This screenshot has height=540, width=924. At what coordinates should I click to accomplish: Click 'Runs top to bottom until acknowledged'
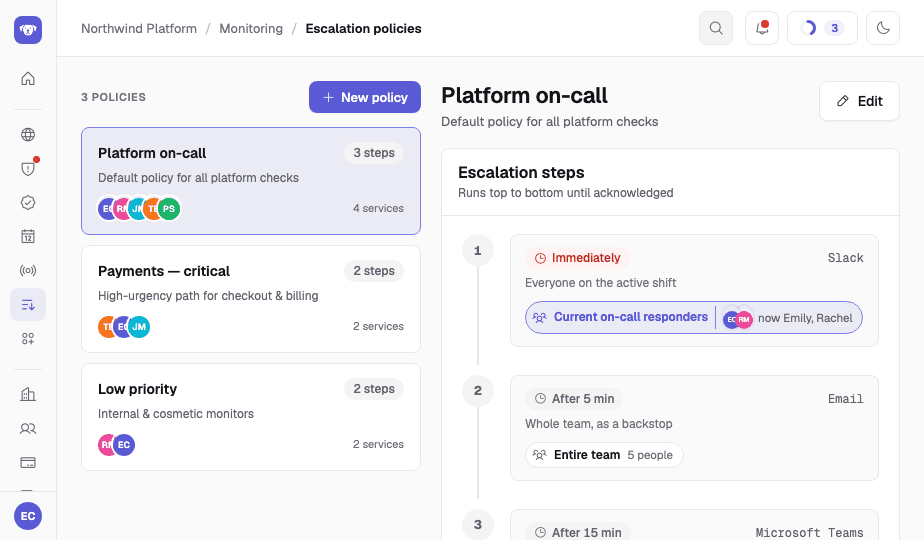pos(566,193)
